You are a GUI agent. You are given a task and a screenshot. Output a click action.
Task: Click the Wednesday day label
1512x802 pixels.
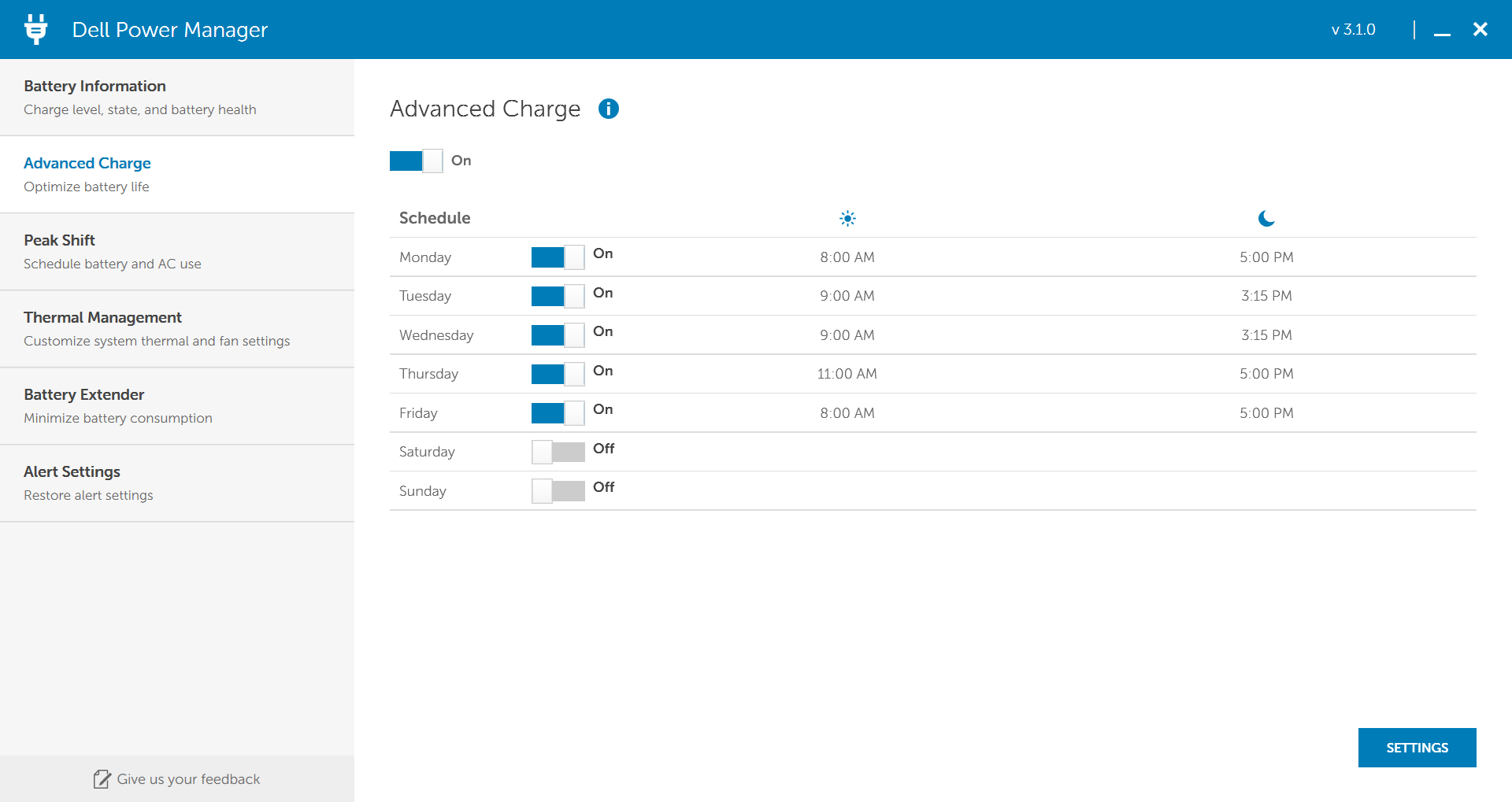pos(436,335)
